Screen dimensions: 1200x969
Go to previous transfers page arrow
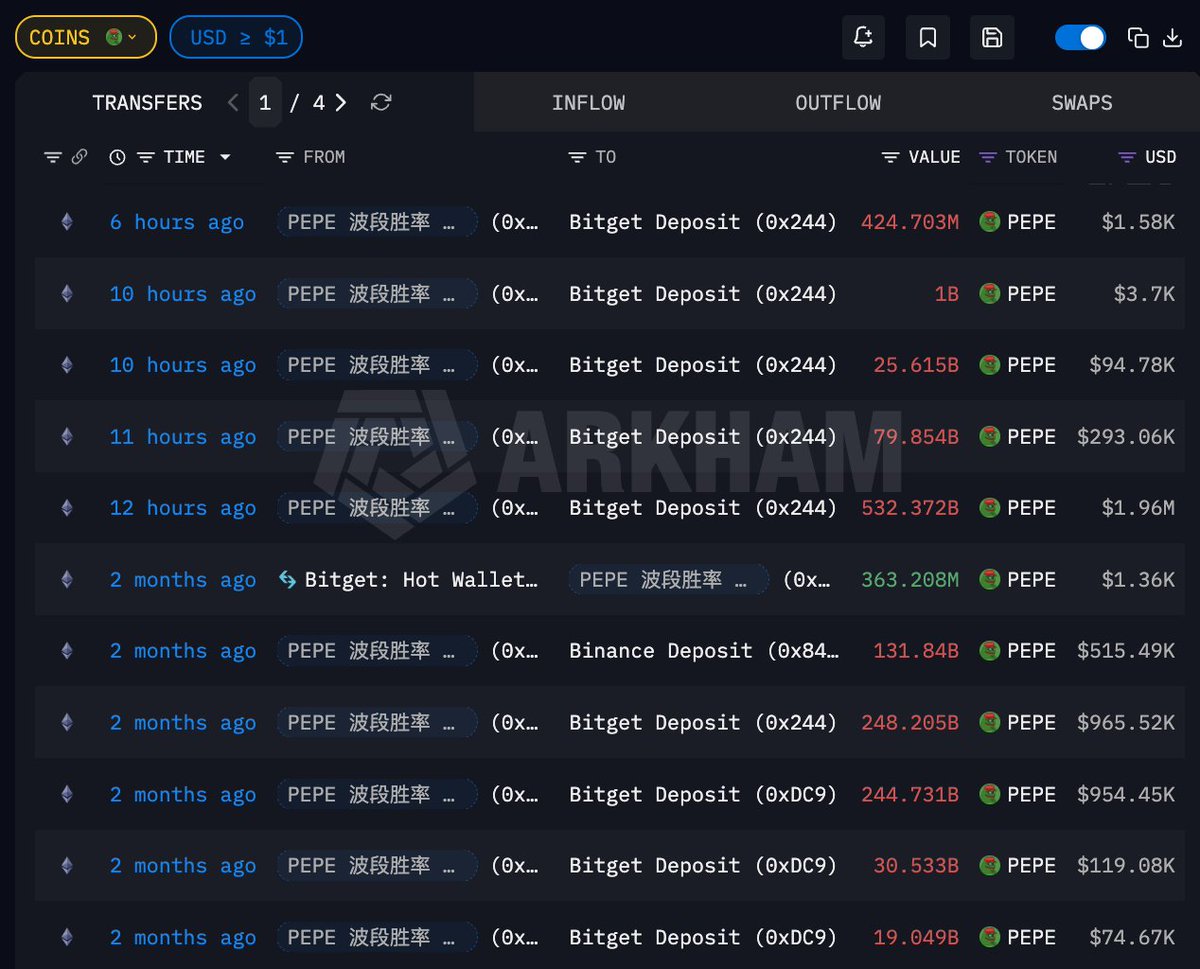coord(233,103)
